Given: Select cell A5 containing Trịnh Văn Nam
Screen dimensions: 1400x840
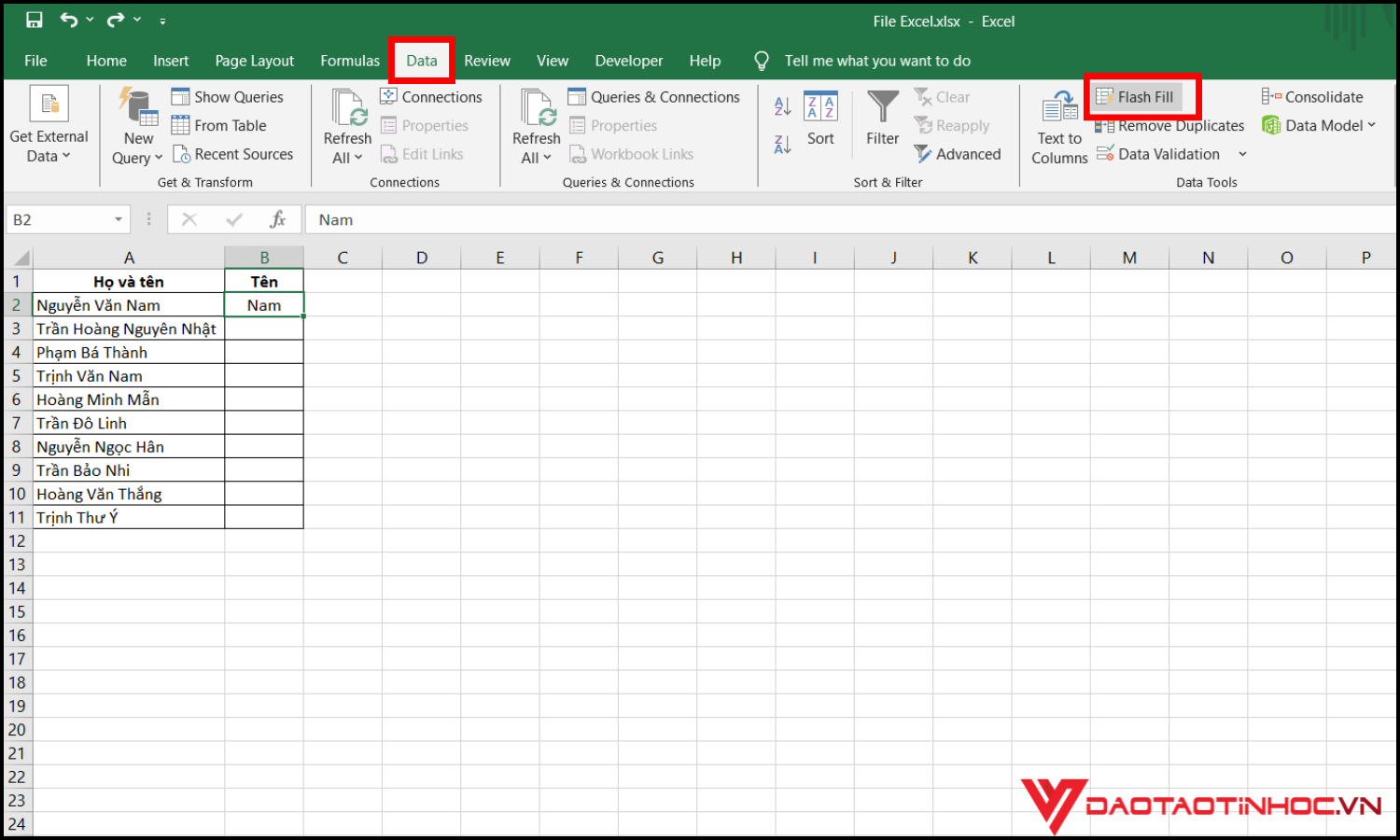Looking at the screenshot, I should (x=129, y=375).
